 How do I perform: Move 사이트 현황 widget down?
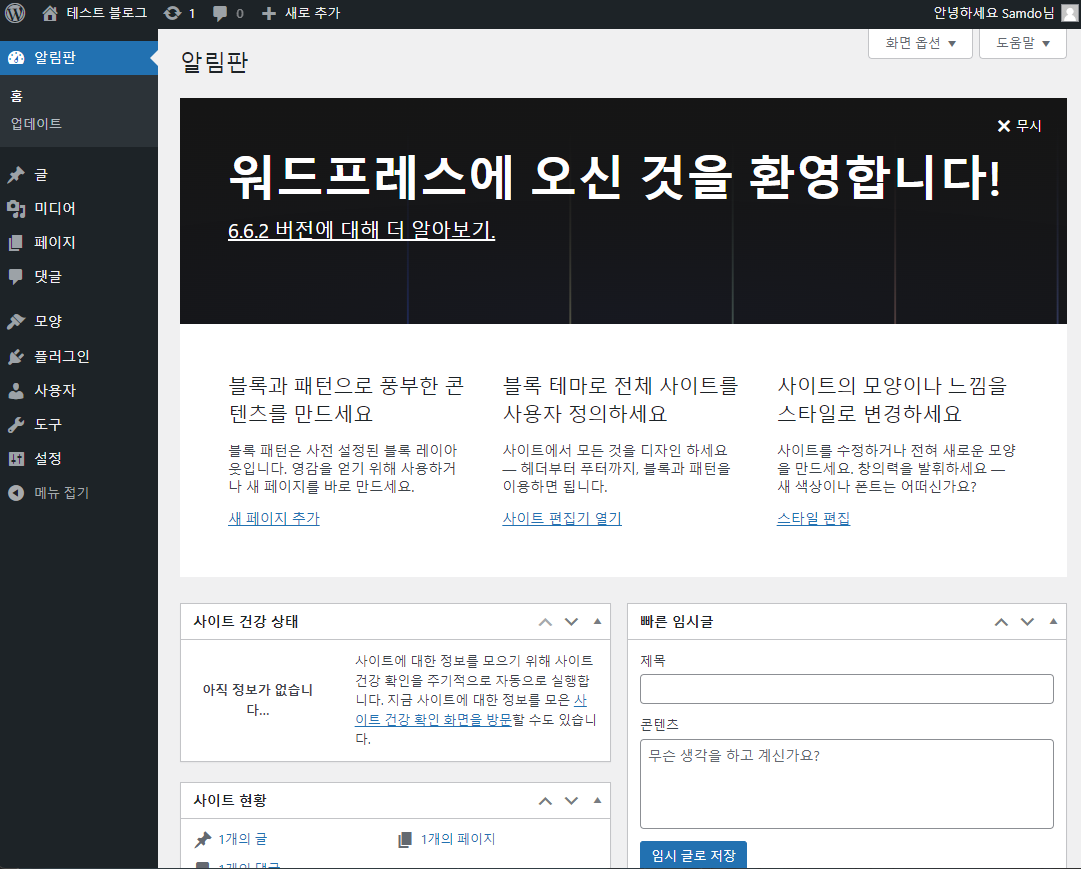(572, 801)
